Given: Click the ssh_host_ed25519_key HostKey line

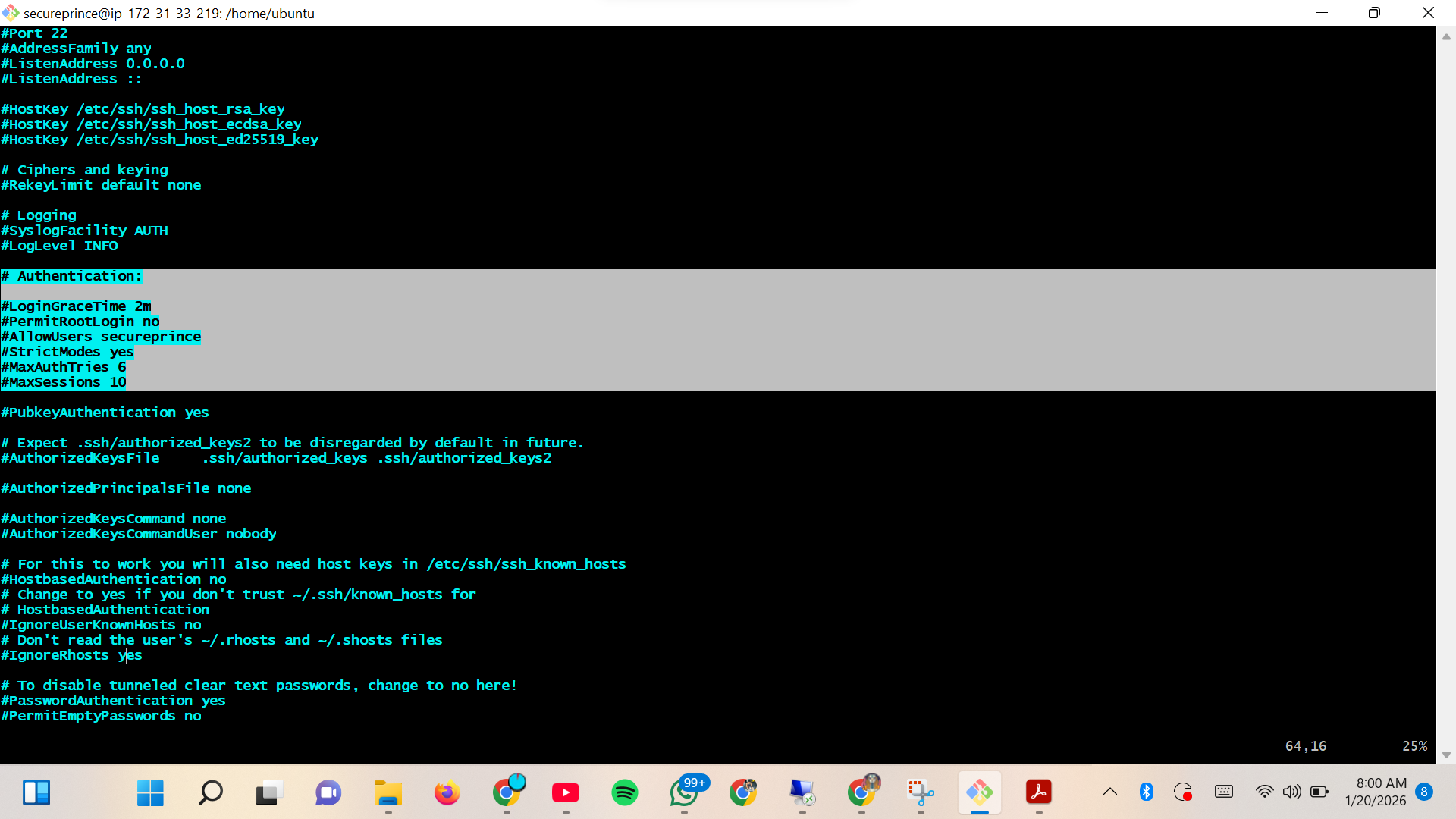Looking at the screenshot, I should click(160, 140).
